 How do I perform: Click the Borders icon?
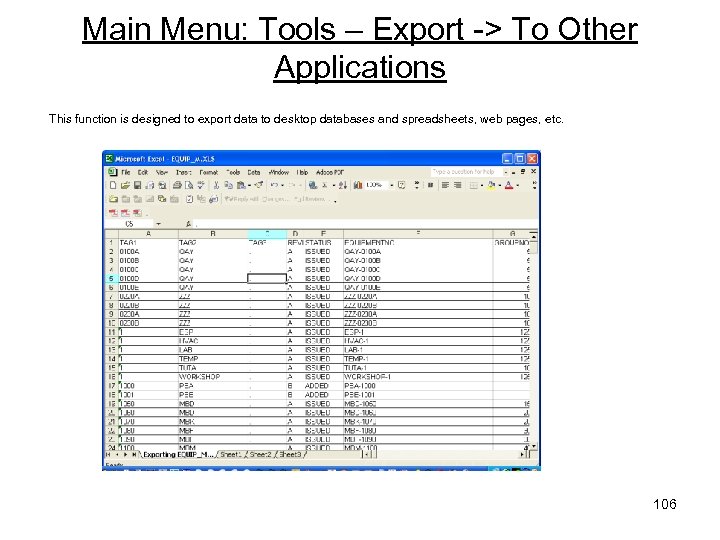[473, 185]
